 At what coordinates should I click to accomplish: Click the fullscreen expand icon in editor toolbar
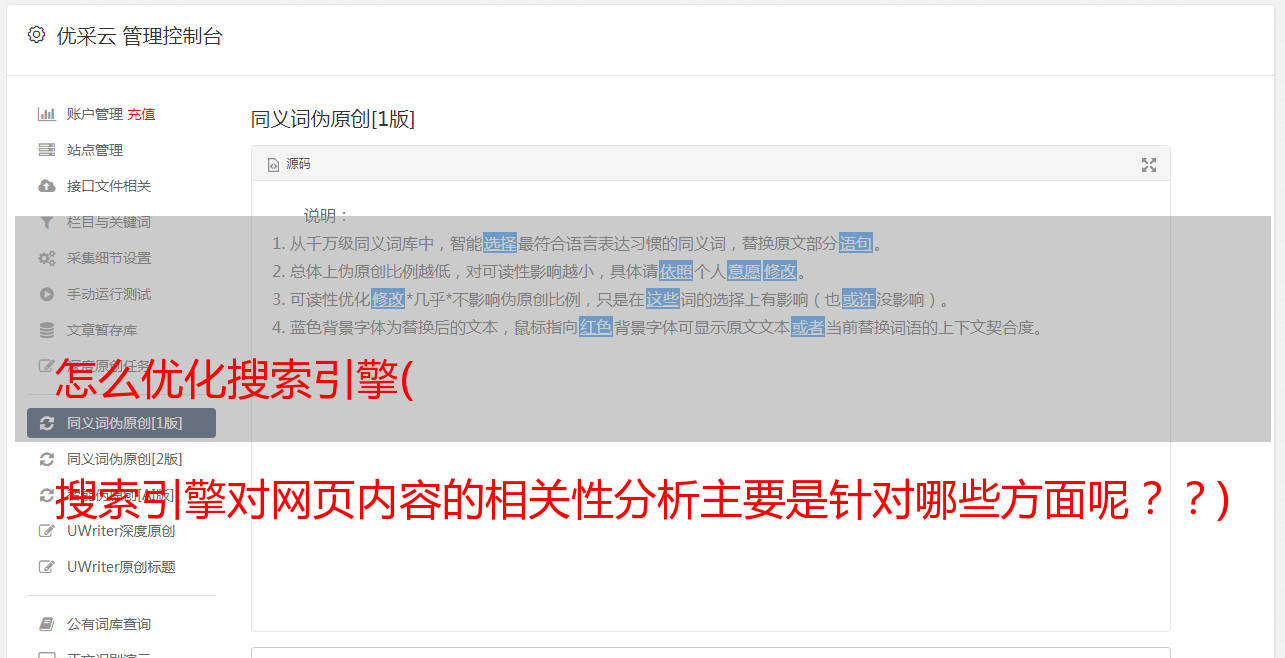point(1149,165)
